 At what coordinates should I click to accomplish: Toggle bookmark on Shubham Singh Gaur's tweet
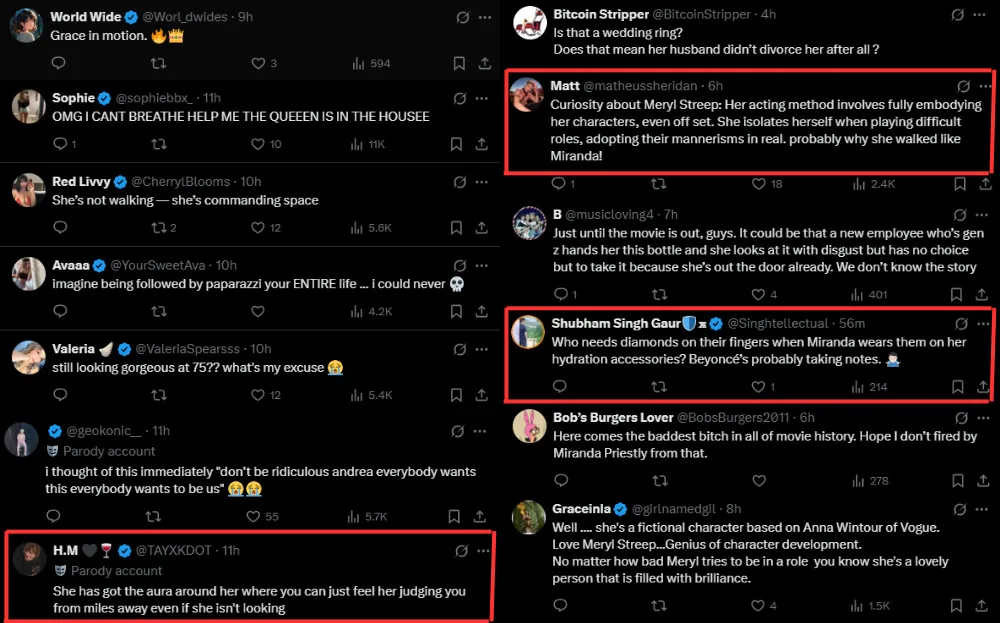(958, 386)
